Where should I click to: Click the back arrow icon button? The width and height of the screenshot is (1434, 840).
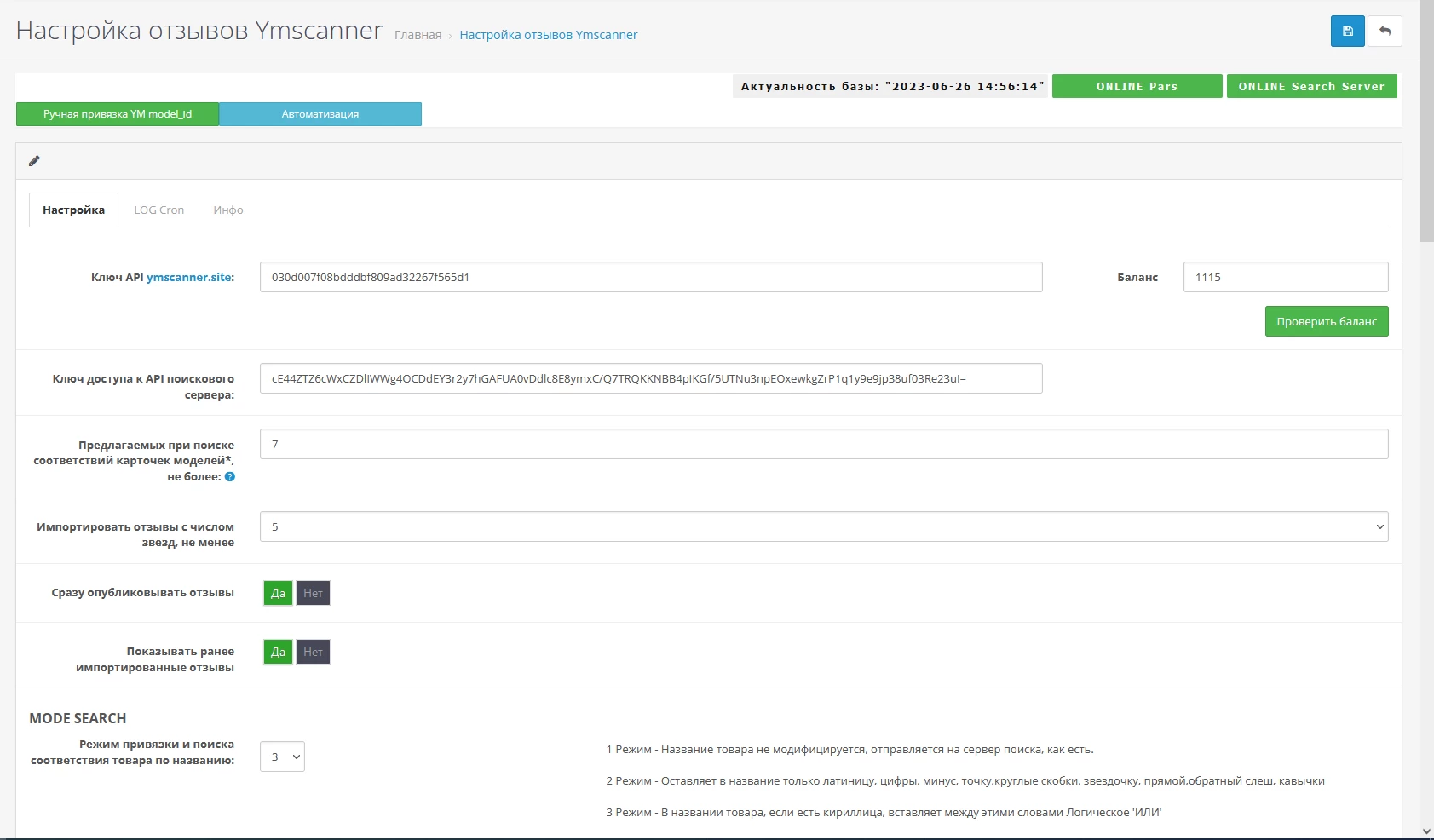tap(1385, 32)
